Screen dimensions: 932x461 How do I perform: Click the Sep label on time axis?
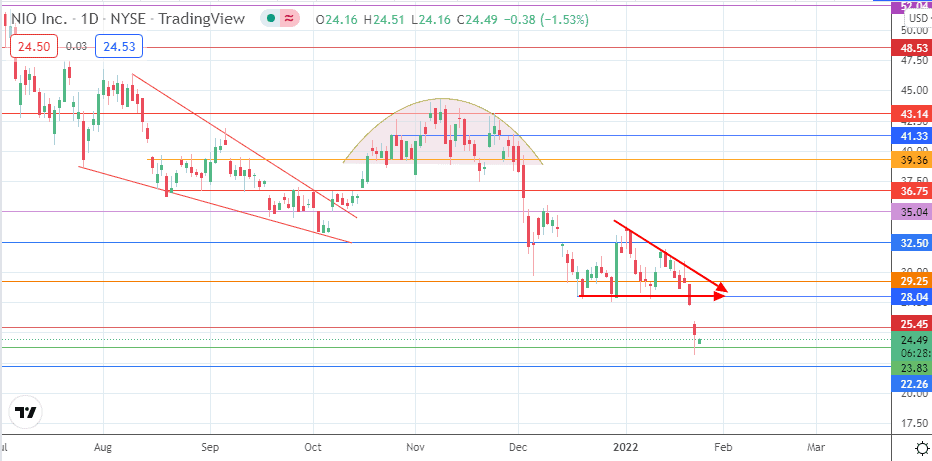(210, 447)
